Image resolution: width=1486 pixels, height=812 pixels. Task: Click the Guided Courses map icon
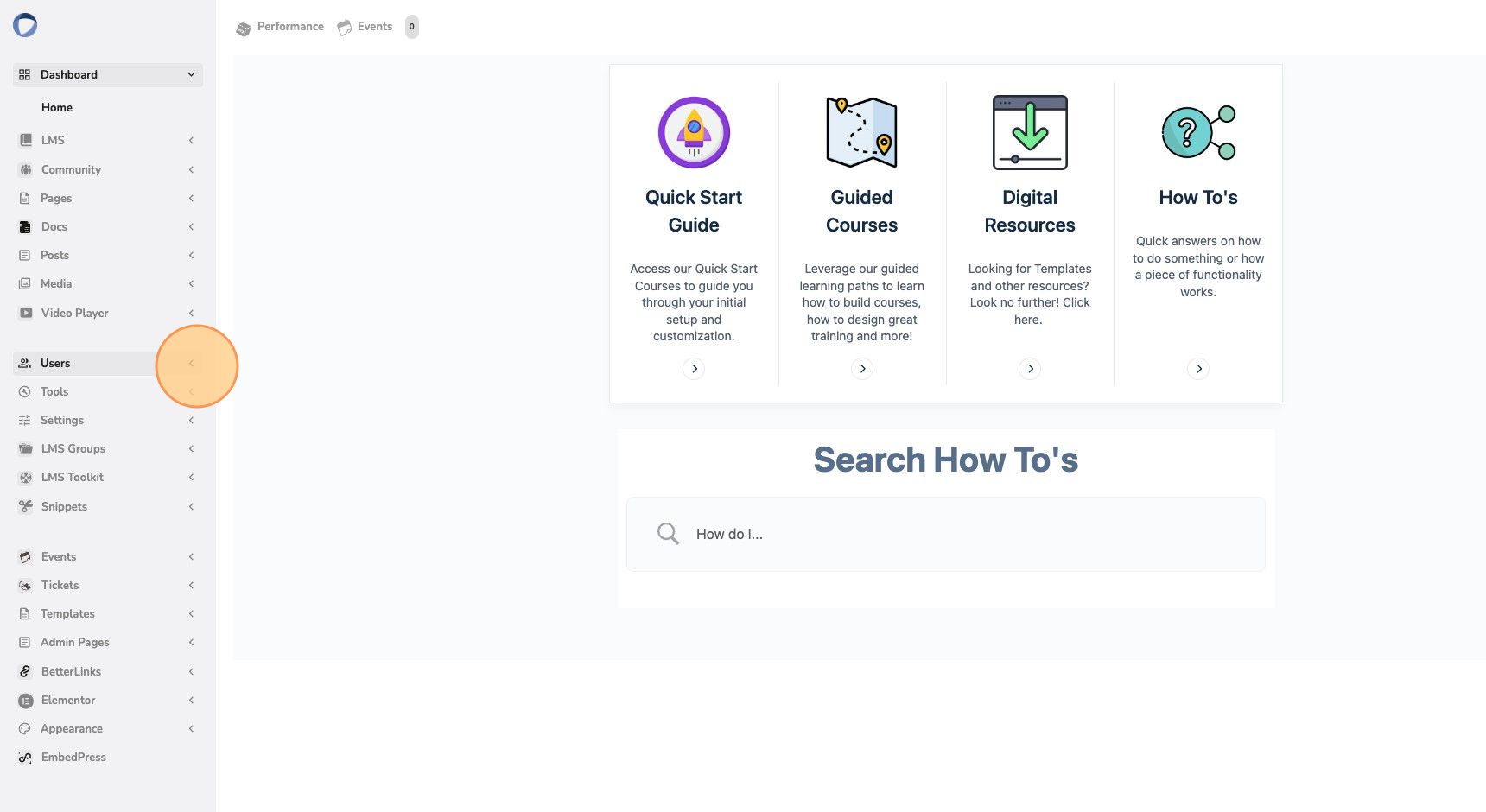(861, 132)
